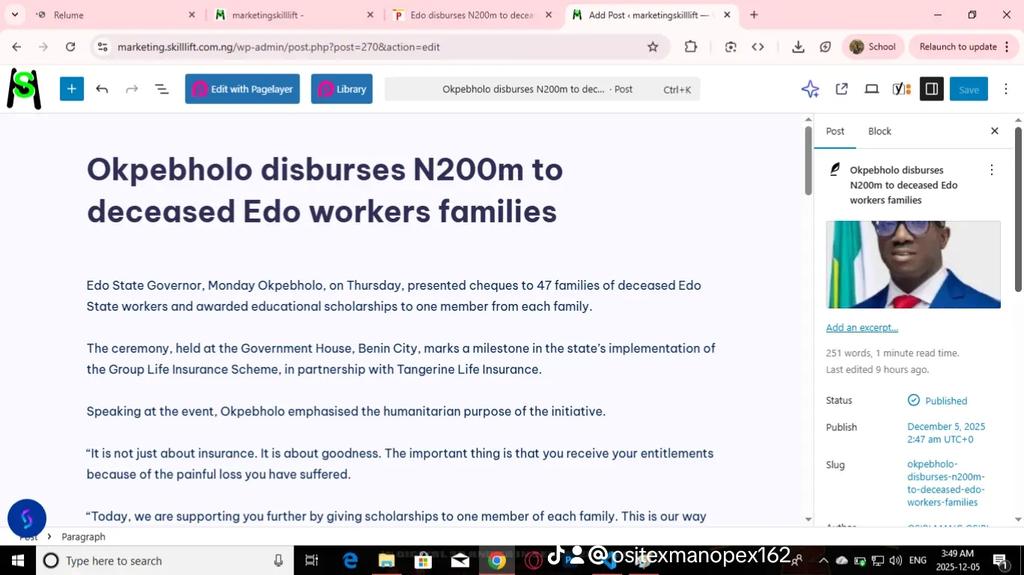Screen dimensions: 1024x575
Task: Open the notification center icon
Action: click(1001, 561)
